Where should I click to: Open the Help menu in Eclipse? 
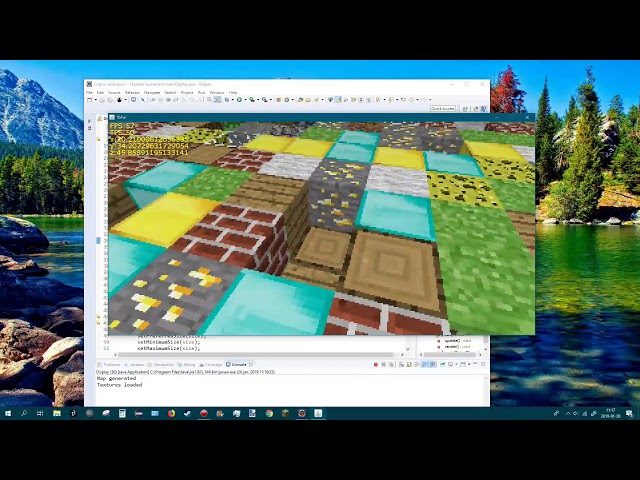coord(233,93)
